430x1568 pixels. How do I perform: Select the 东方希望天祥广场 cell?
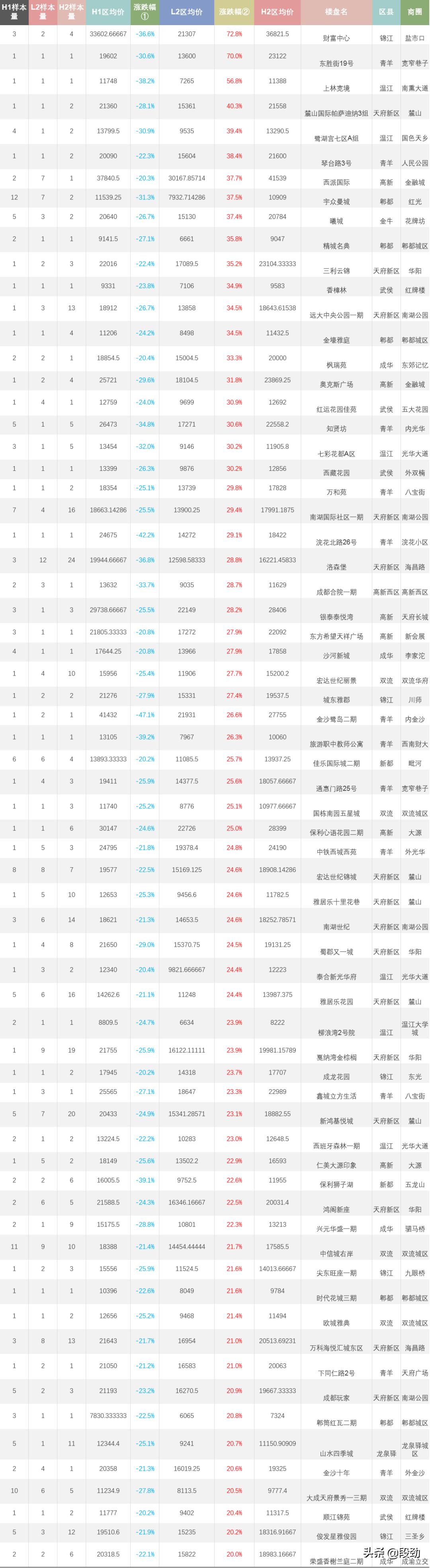click(336, 636)
